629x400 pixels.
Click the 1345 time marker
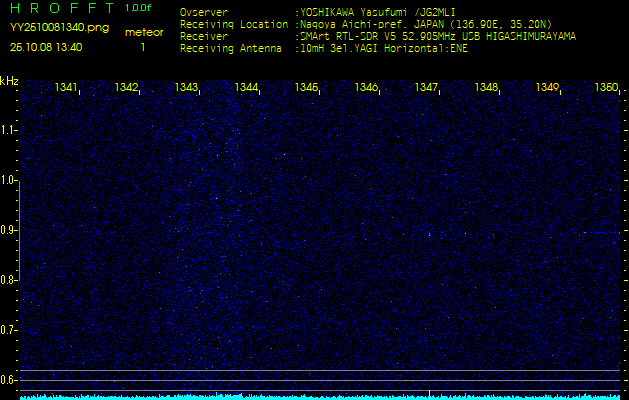(306, 88)
